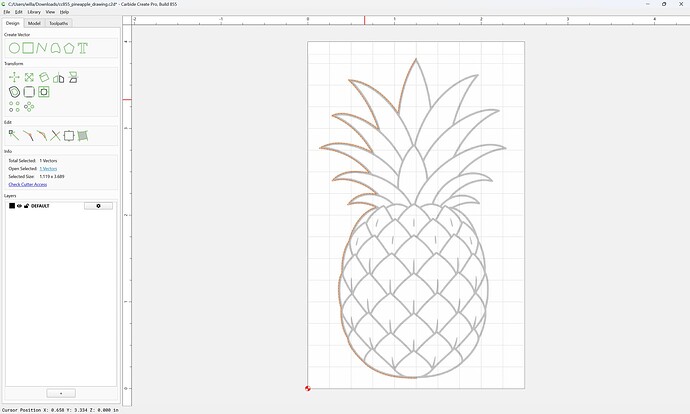
Task: Open the File menu
Action: tap(7, 12)
